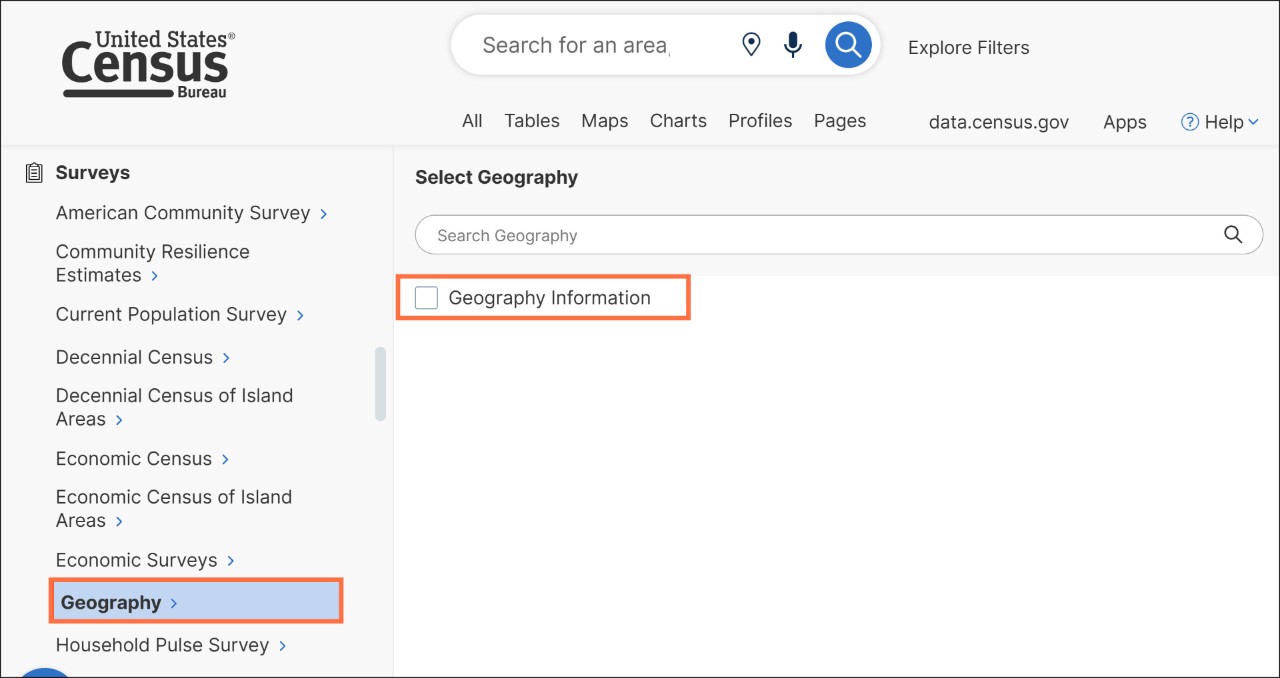Select the Geography filter in Surveys list
This screenshot has height=678, width=1280.
point(112,601)
